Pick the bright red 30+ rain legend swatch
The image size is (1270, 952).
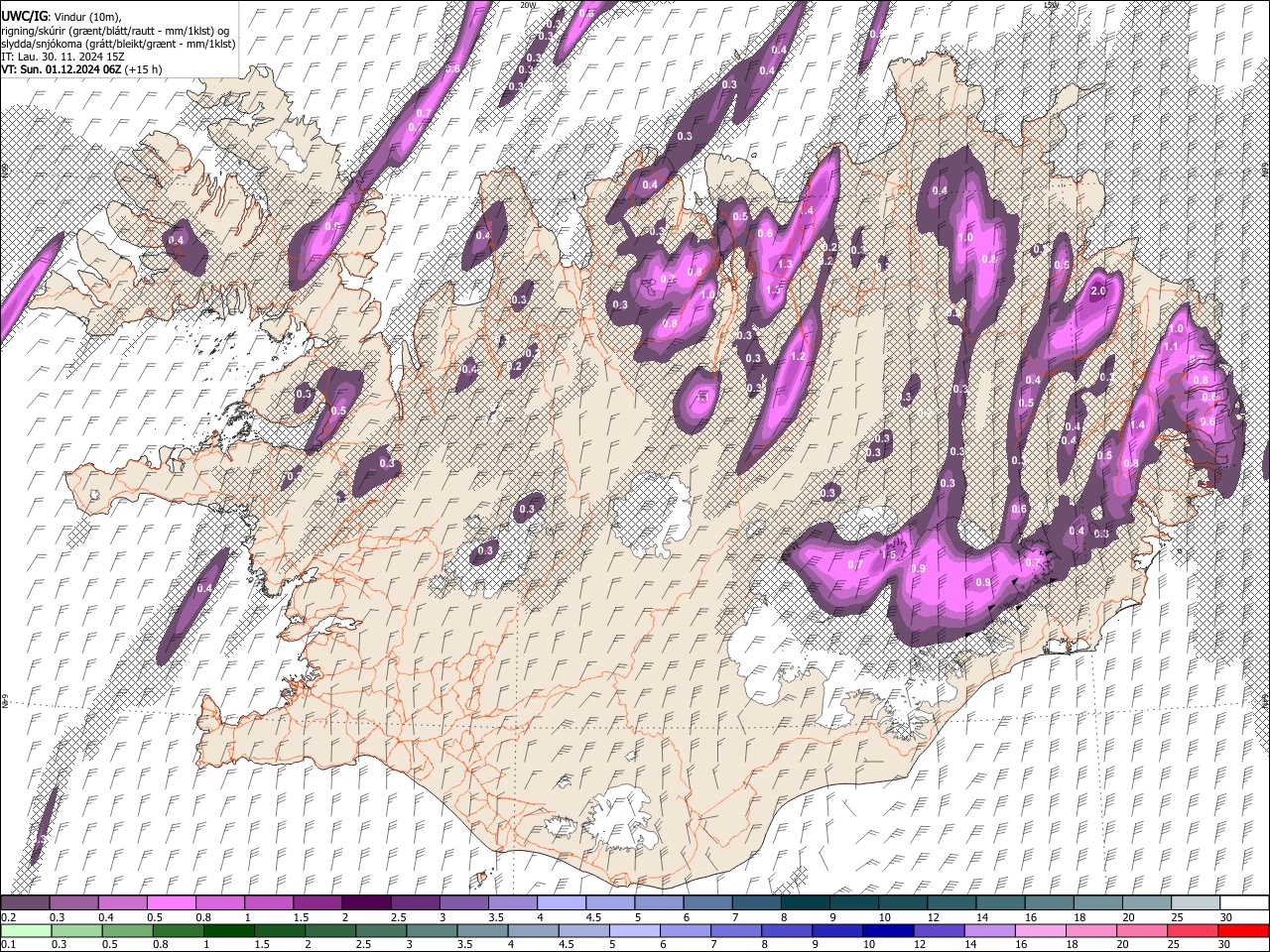pyautogui.click(x=1244, y=931)
